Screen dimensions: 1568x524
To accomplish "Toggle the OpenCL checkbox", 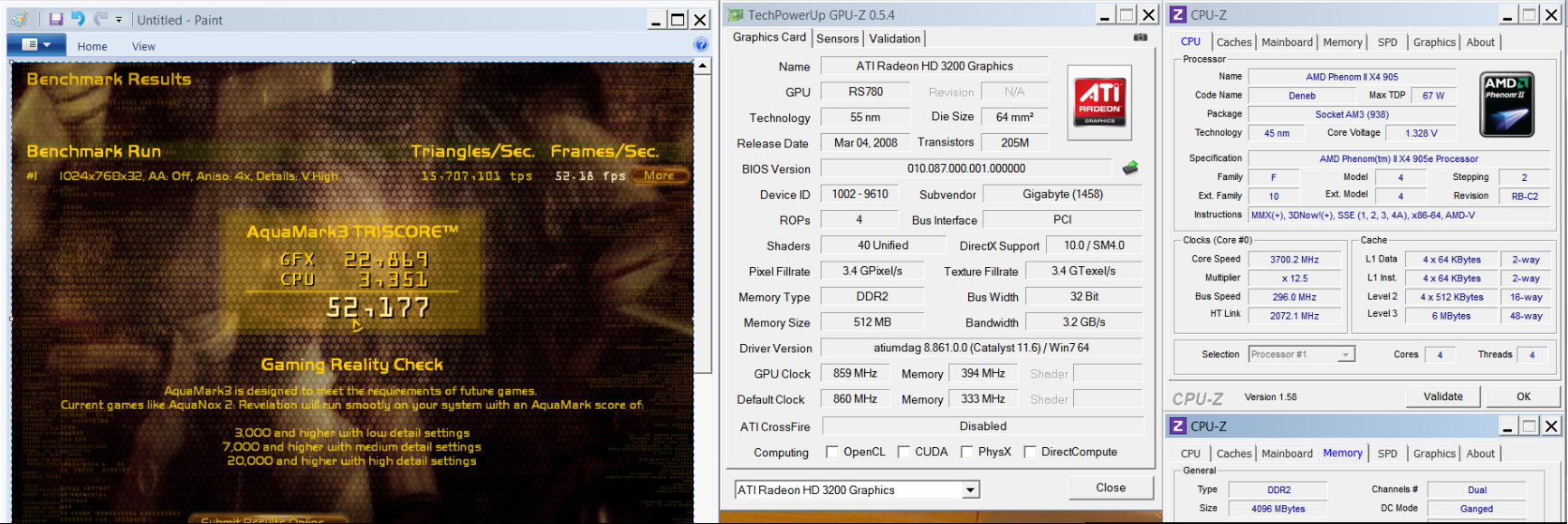I will [832, 452].
